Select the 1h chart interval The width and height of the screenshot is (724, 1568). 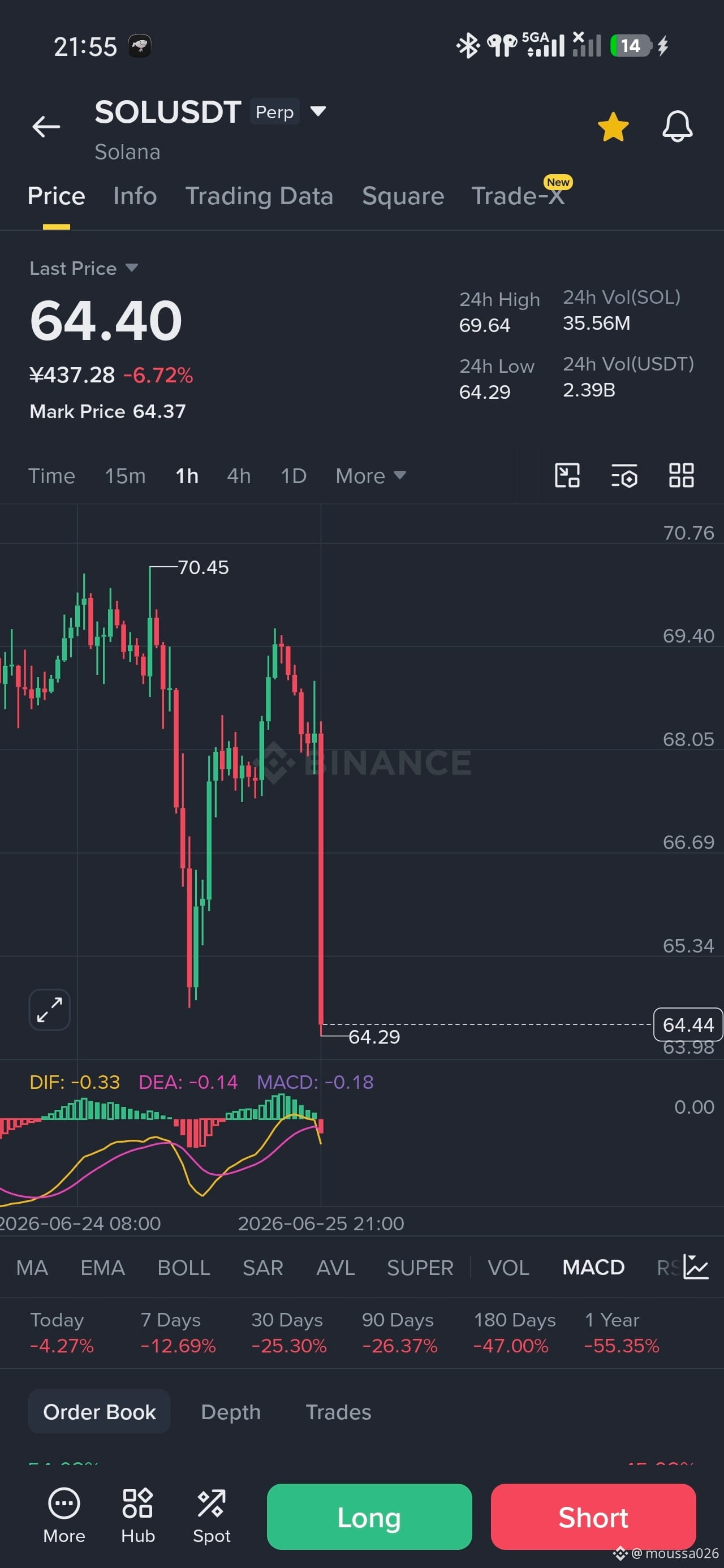click(x=187, y=476)
